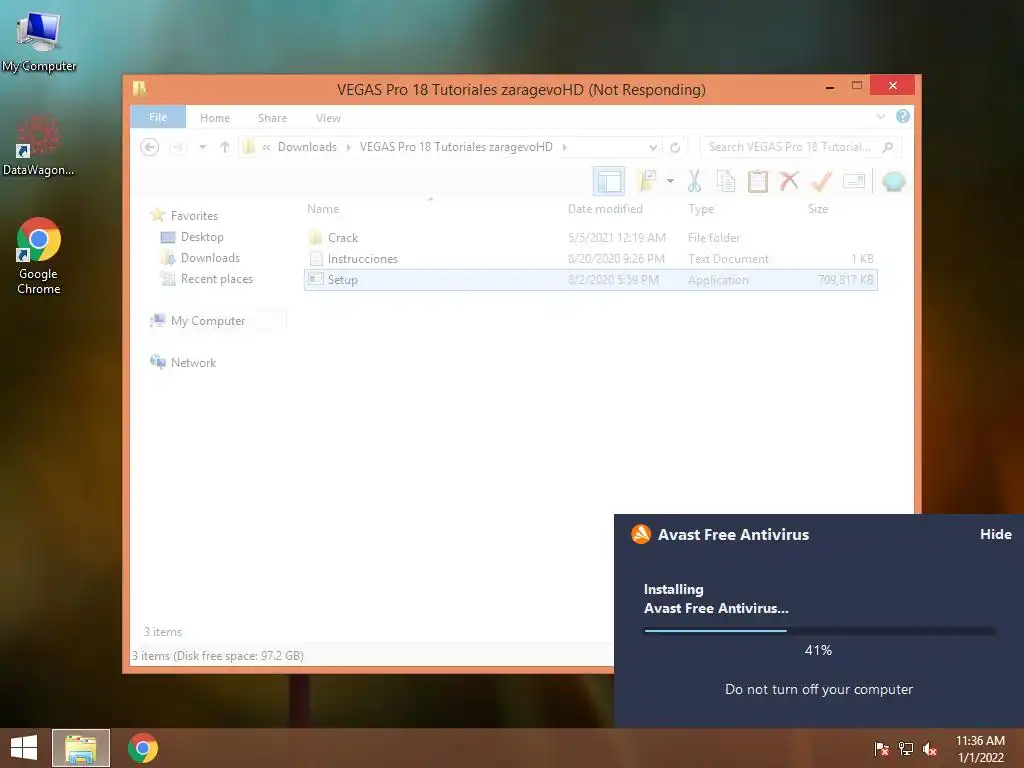Expand the address bar history dropdown
This screenshot has height=768, width=1024.
tap(652, 148)
